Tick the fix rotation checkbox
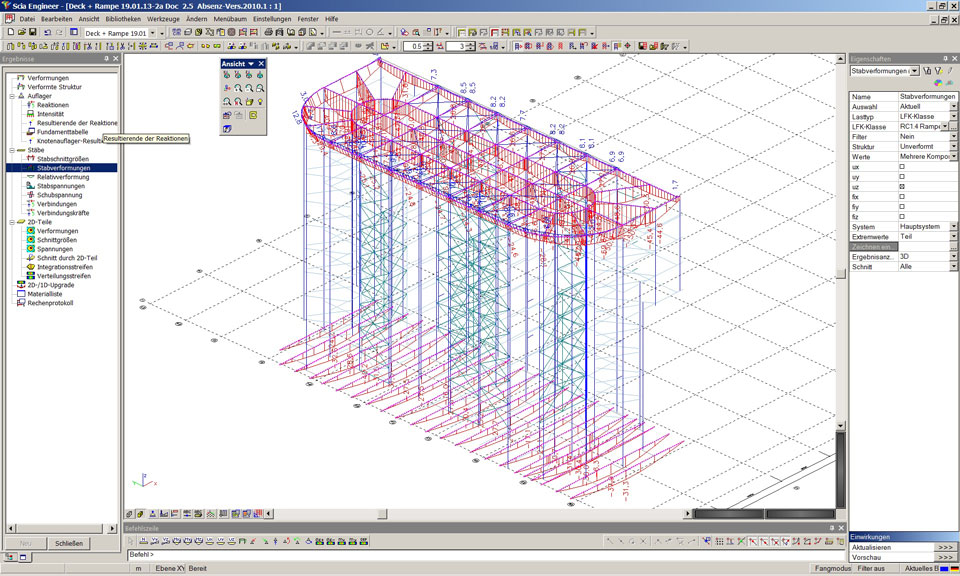 pyautogui.click(x=901, y=196)
